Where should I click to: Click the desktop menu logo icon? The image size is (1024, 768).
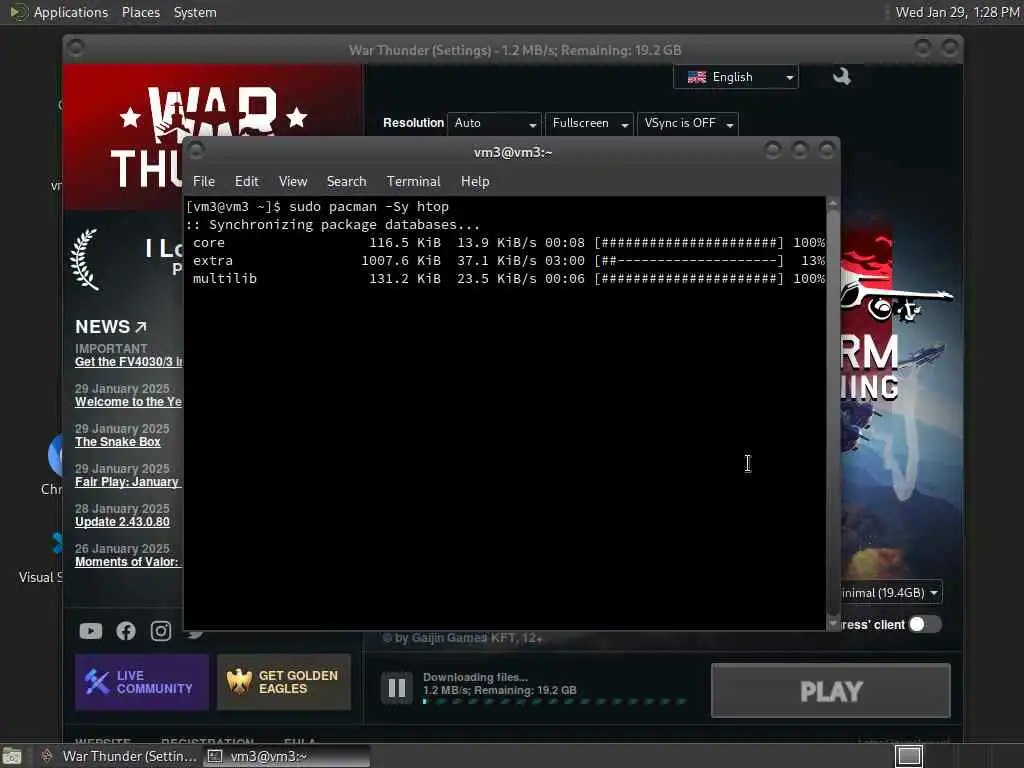[x=18, y=12]
